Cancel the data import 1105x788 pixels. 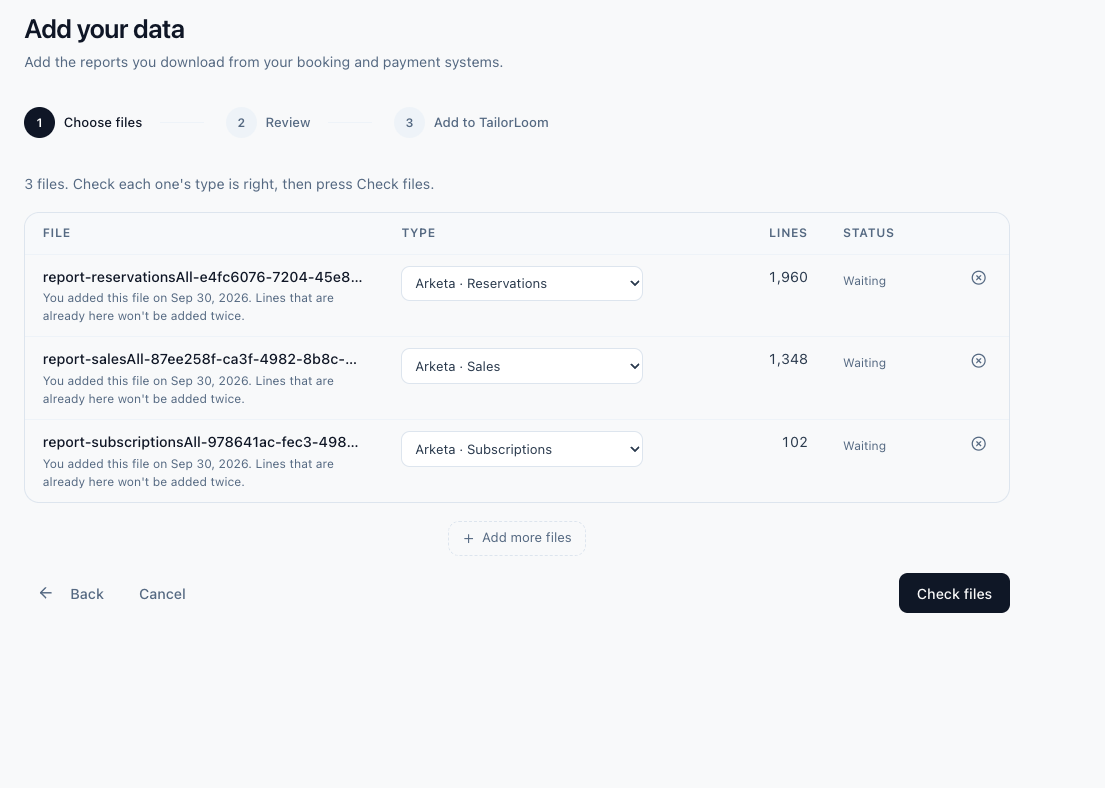pos(162,593)
